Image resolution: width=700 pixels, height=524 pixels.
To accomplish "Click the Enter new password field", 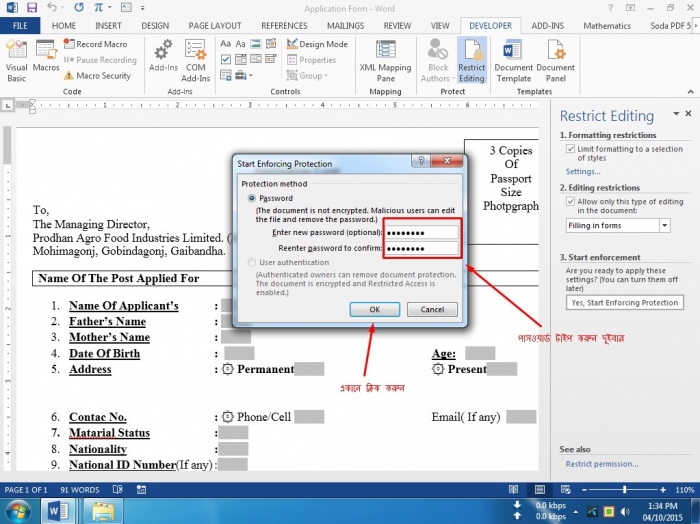I will pyautogui.click(x=420, y=232).
